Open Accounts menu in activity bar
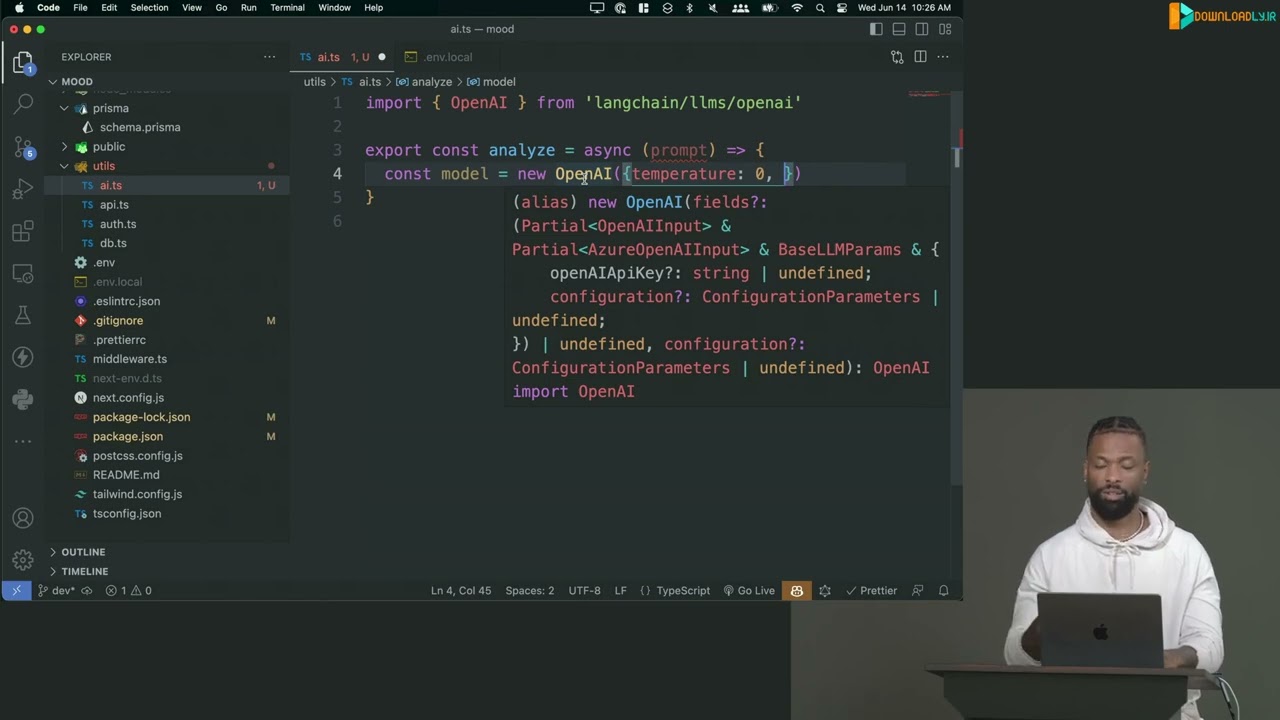Viewport: 1280px width, 720px height. tap(23, 518)
